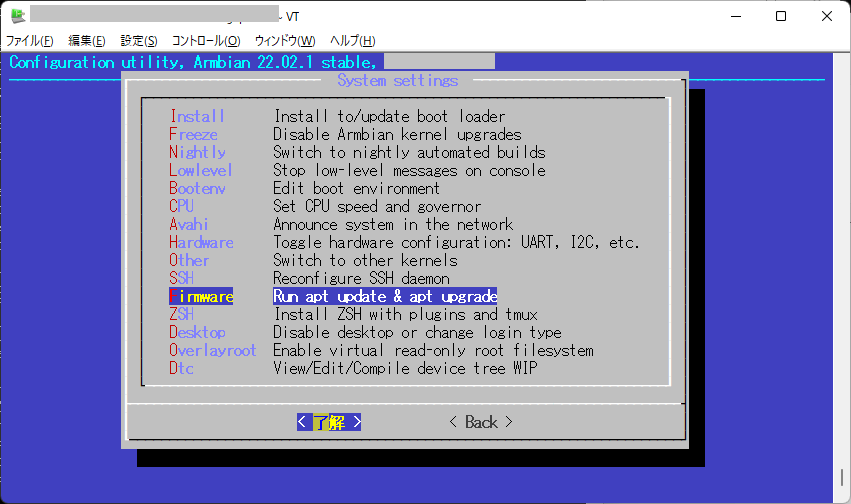Image resolution: width=851 pixels, height=504 pixels.
Task: Close the Tera Term window
Action: [827, 16]
